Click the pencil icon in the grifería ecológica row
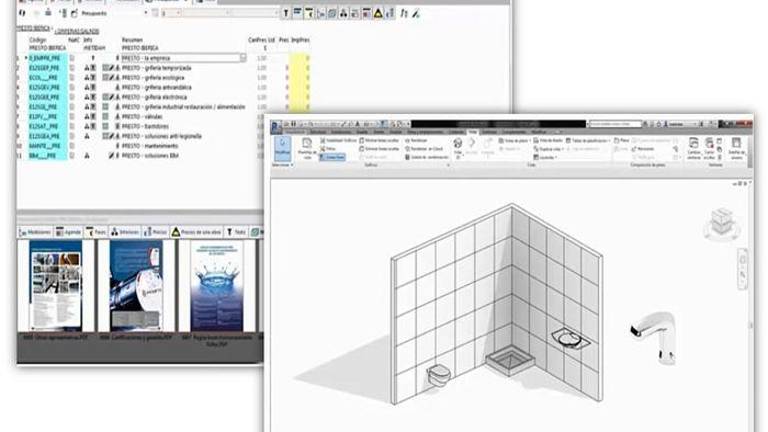 coord(112,77)
